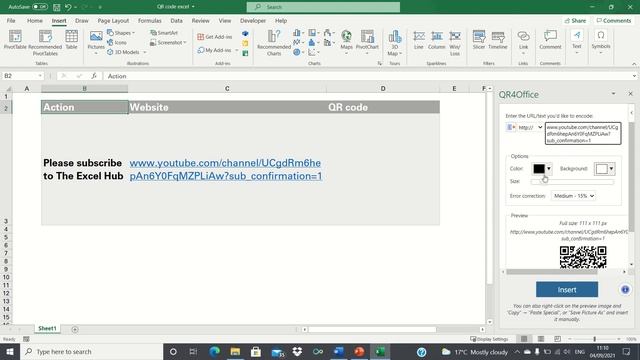The width and height of the screenshot is (640, 360).
Task: Insert a Table from the ribbon
Action: tap(71, 40)
